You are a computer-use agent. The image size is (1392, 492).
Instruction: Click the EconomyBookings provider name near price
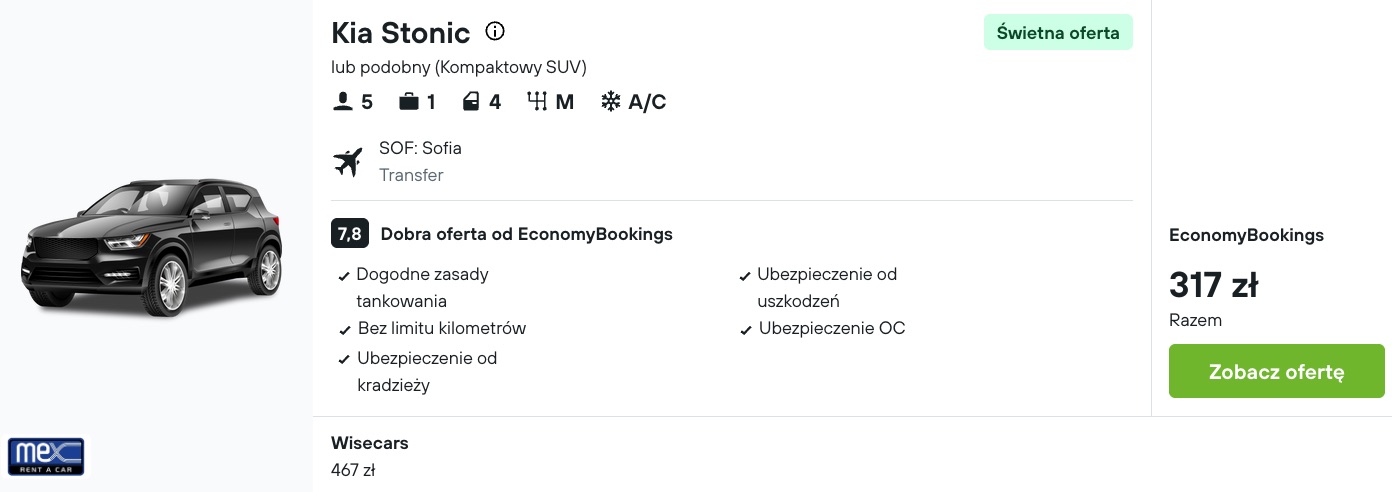coord(1246,235)
